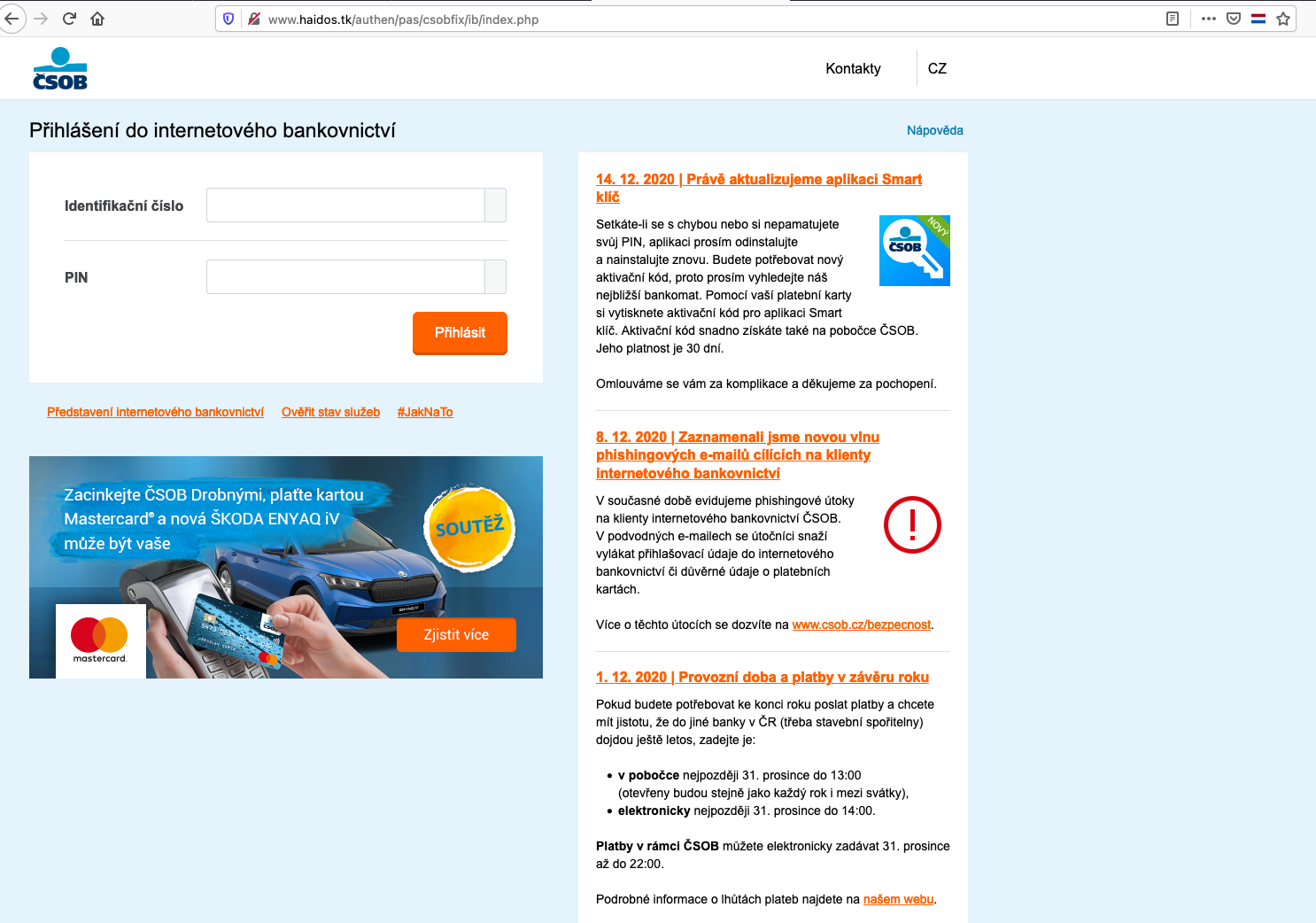Click the page heading Přihlášení do internetového bankovnictví
The width and height of the screenshot is (1316, 923).
(213, 130)
